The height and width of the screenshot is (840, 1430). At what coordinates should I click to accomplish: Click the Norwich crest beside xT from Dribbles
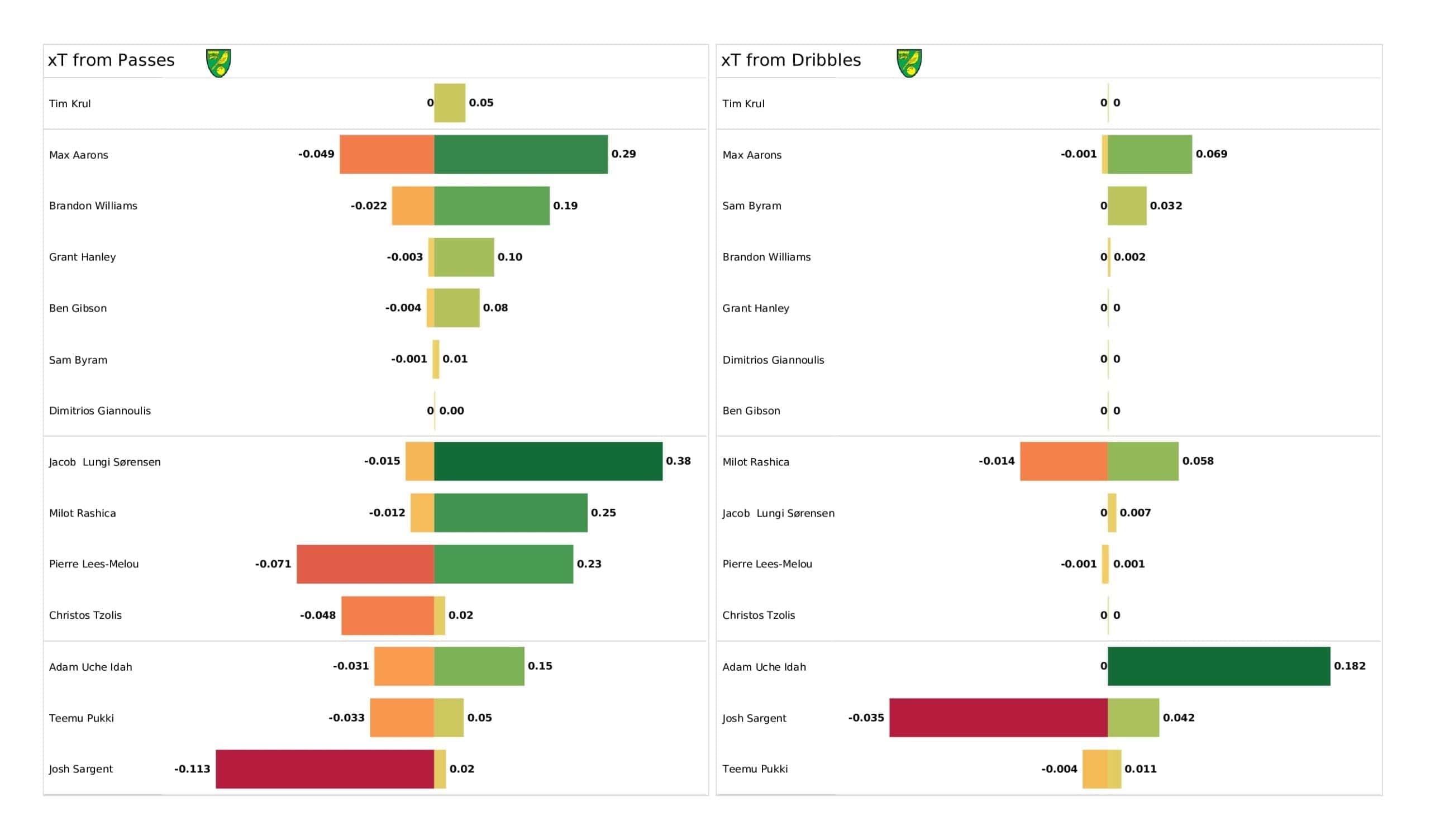point(909,63)
